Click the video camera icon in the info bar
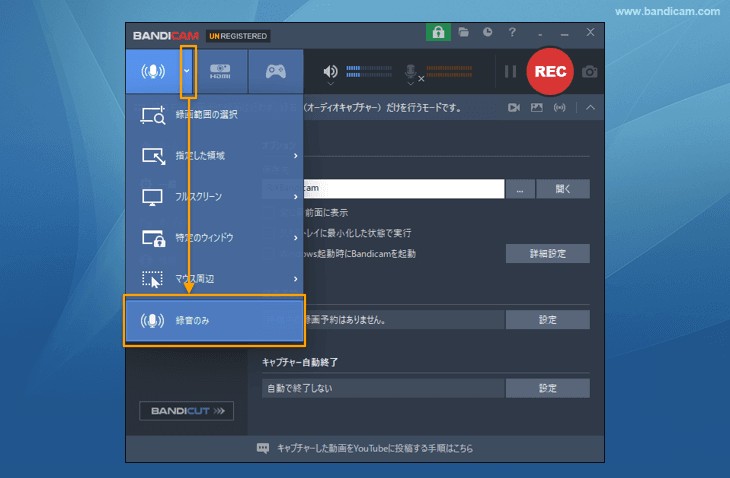730x478 pixels. 514,108
